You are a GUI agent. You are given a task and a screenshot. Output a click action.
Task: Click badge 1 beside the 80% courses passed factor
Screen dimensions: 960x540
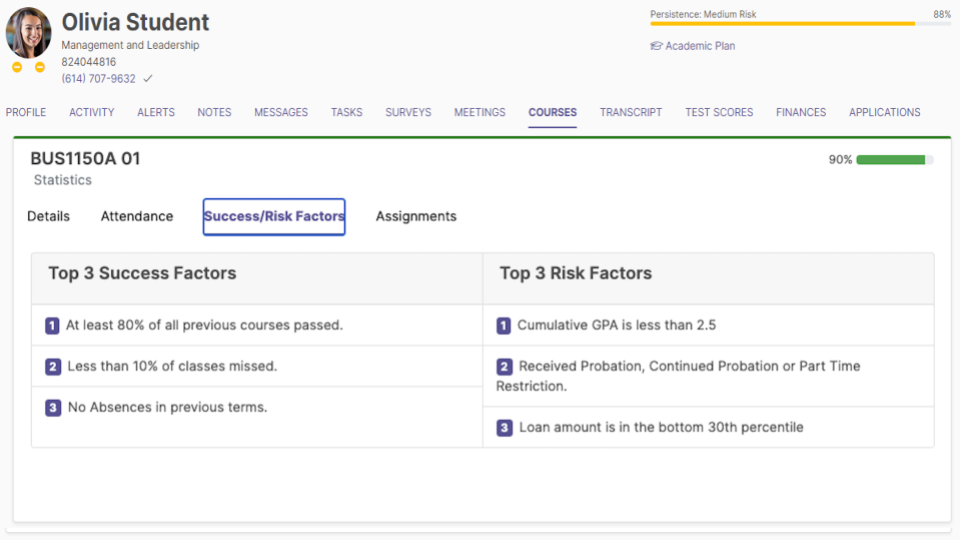pos(53,326)
